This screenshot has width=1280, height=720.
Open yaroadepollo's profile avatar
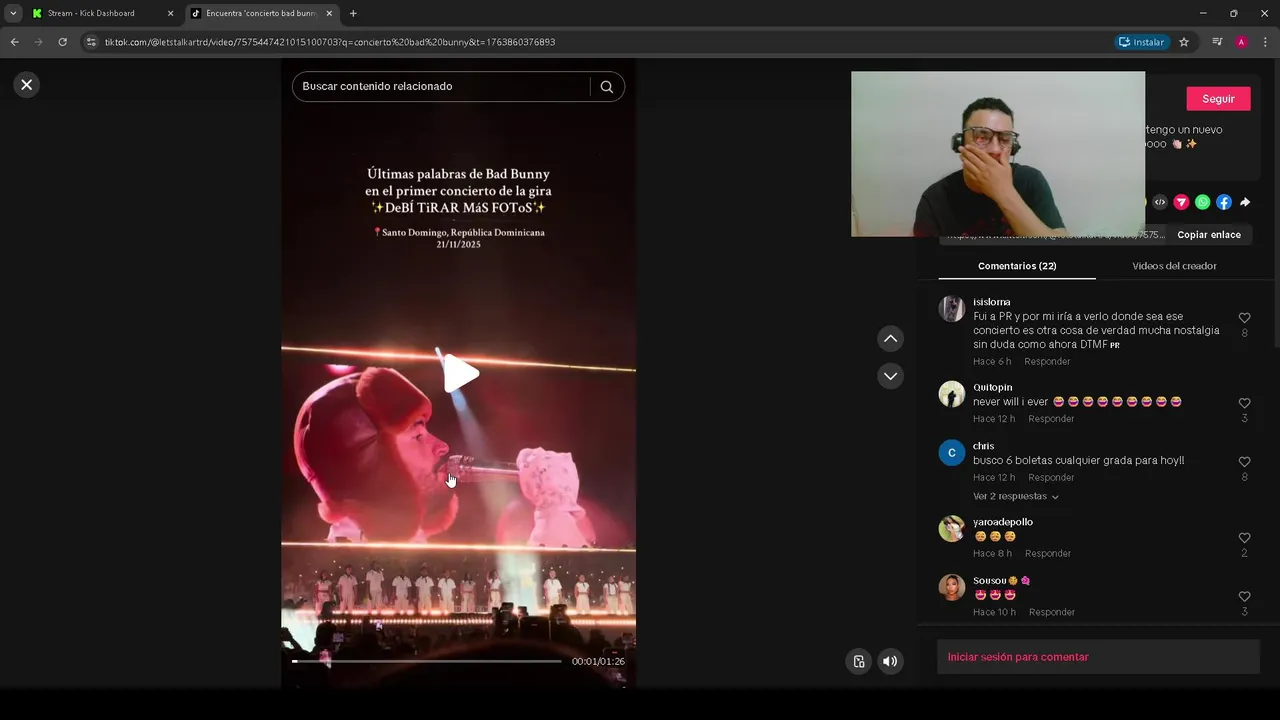[951, 529]
